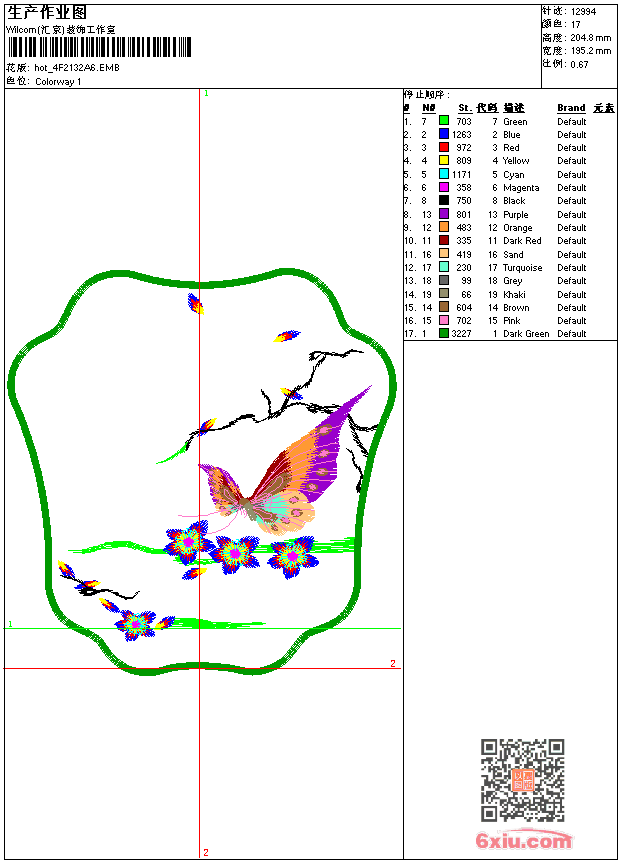
Task: Click the Turquoise color swatch
Action: (444, 267)
